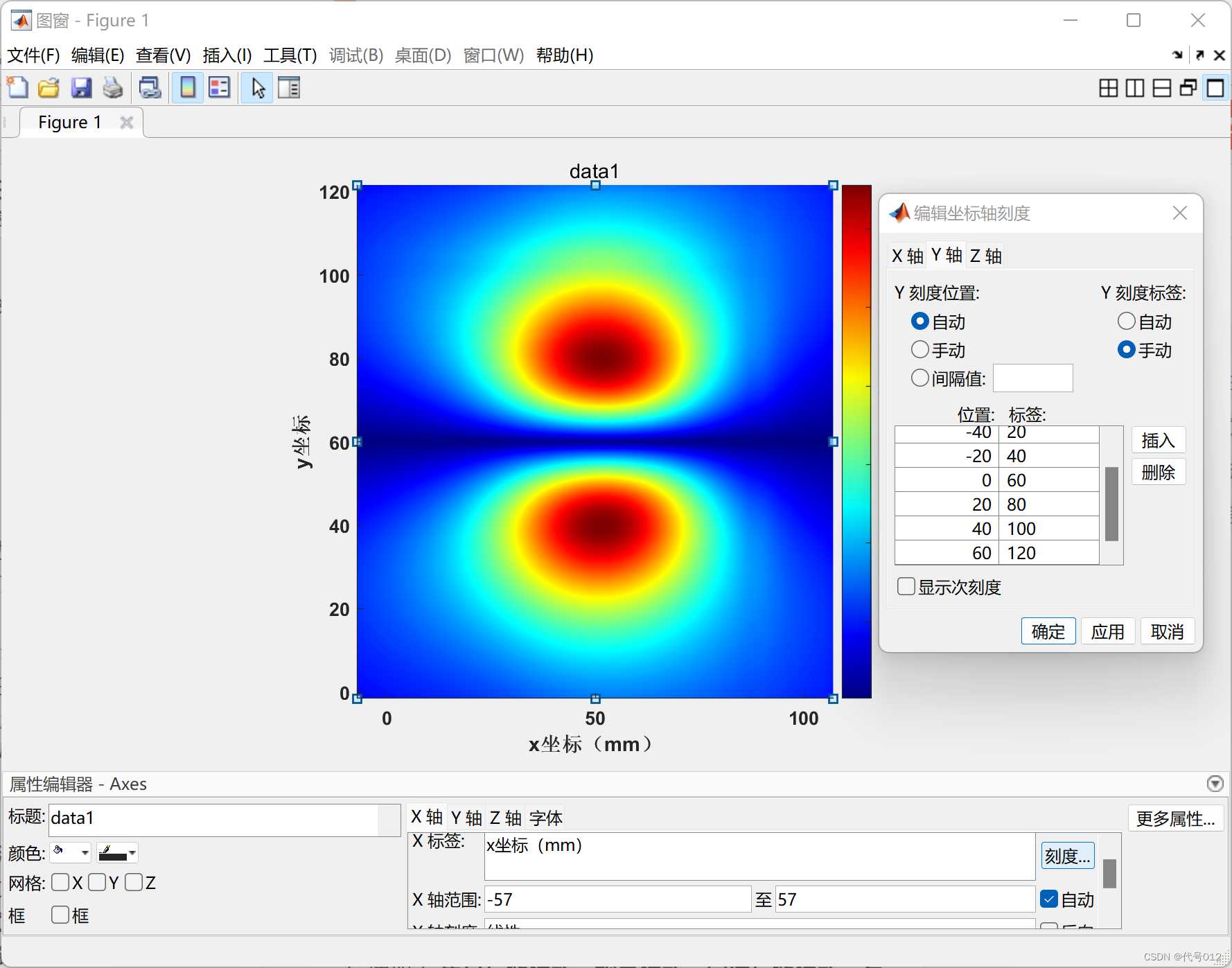The image size is (1232, 968).
Task: Select manual Y tick labels radio
Action: (x=1127, y=350)
